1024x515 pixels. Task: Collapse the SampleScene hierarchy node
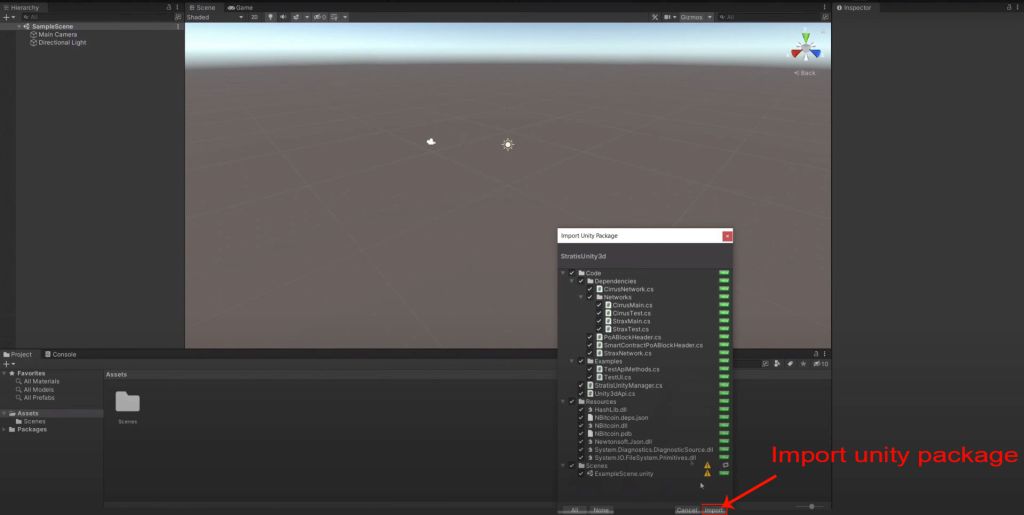pos(19,27)
